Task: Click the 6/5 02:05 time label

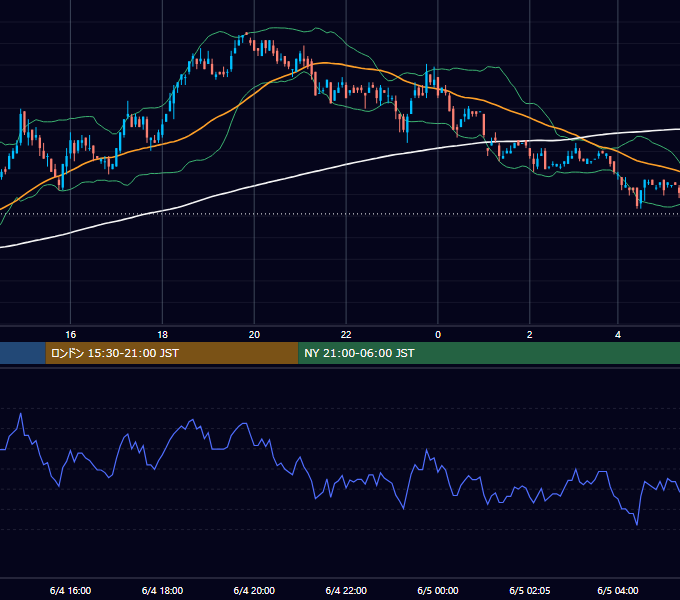Action: point(530,590)
